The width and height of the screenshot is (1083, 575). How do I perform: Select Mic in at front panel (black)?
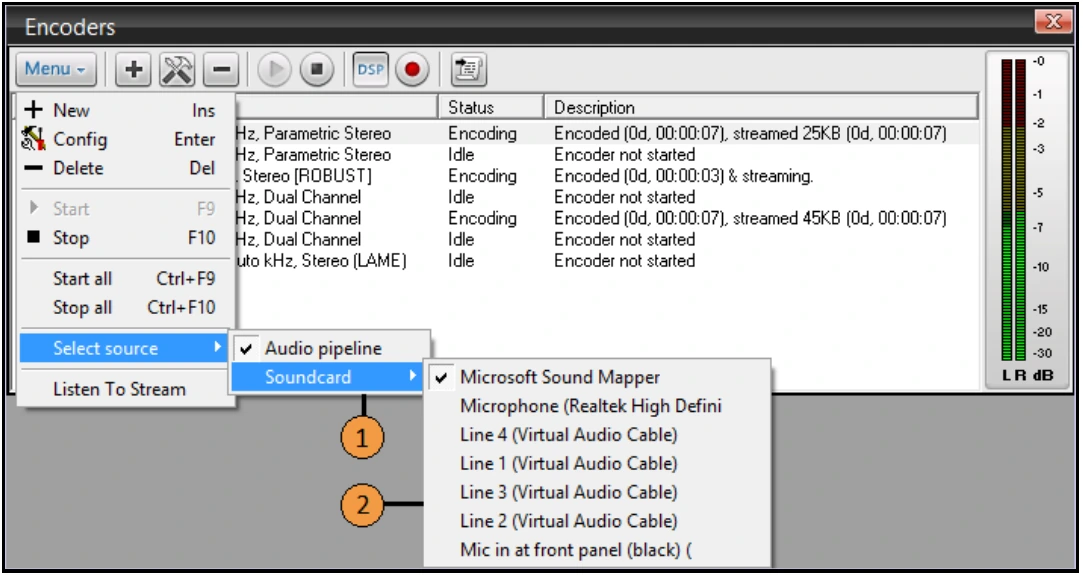coord(597,550)
